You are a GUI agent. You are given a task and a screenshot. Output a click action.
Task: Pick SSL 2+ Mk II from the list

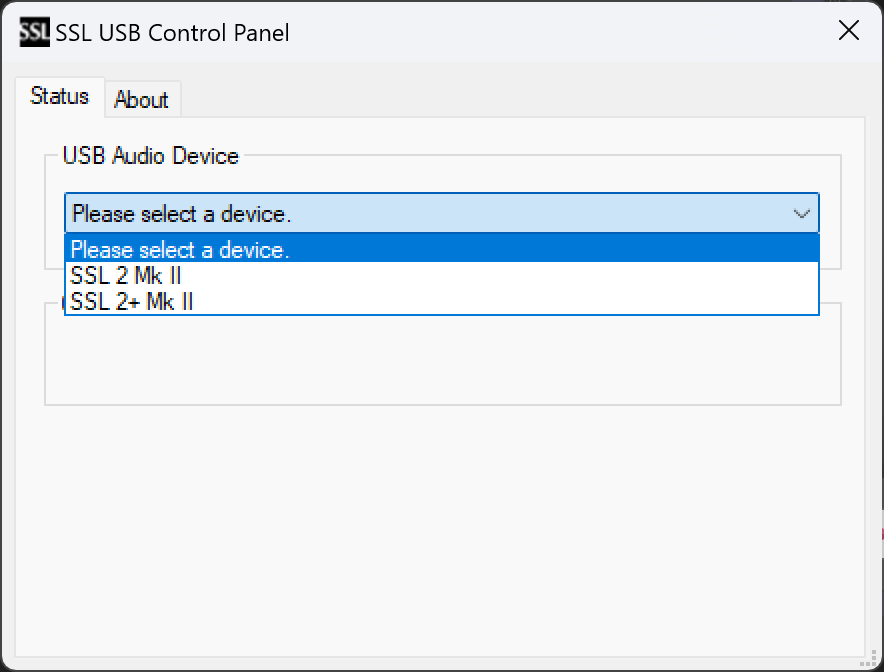point(441,301)
